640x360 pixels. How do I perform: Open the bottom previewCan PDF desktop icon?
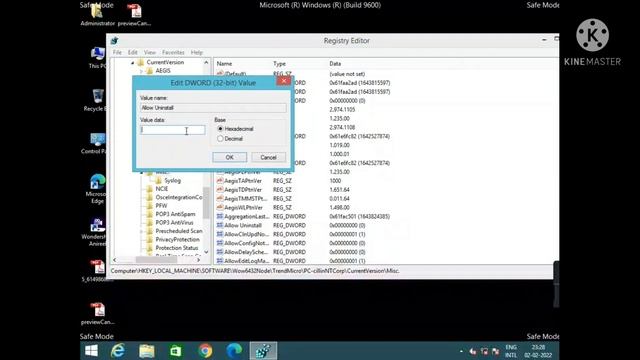[x=98, y=309]
